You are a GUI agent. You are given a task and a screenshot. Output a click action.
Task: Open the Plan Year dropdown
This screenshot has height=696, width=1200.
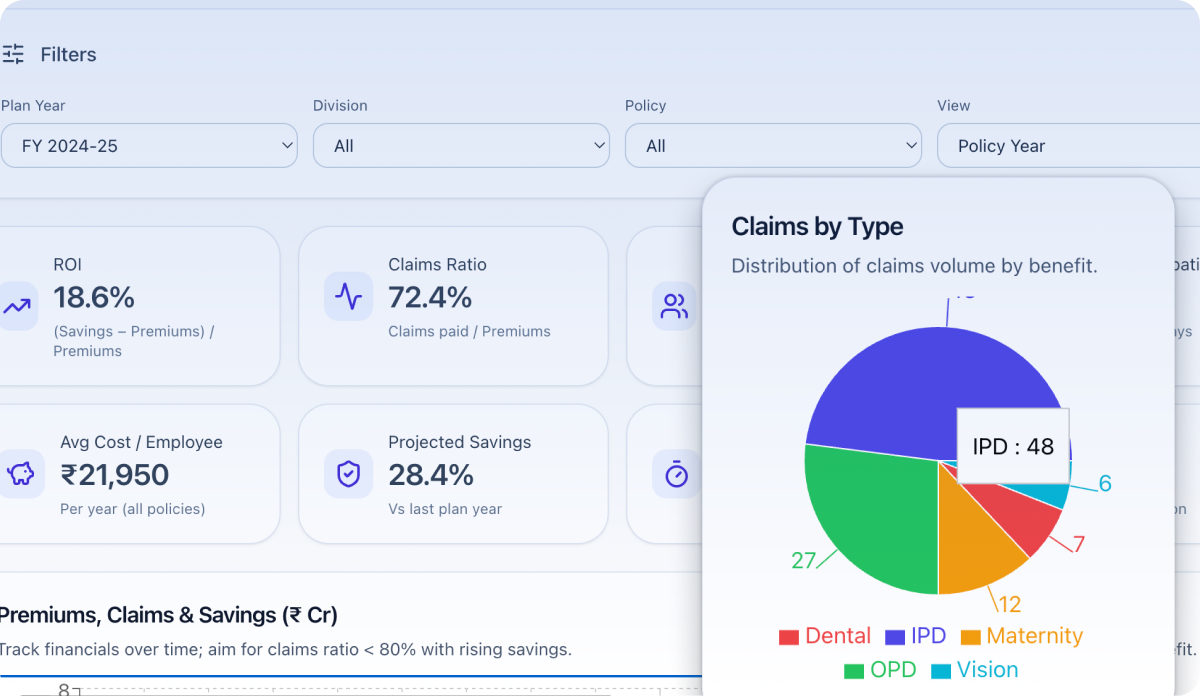(149, 146)
